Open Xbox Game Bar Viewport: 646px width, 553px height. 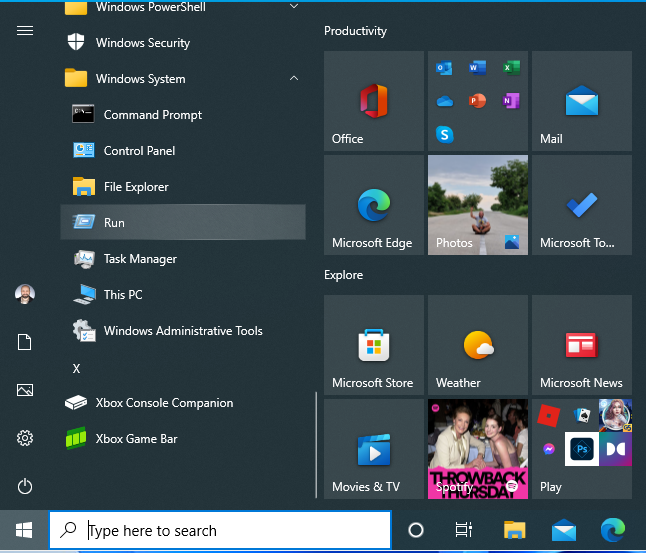tap(183, 438)
